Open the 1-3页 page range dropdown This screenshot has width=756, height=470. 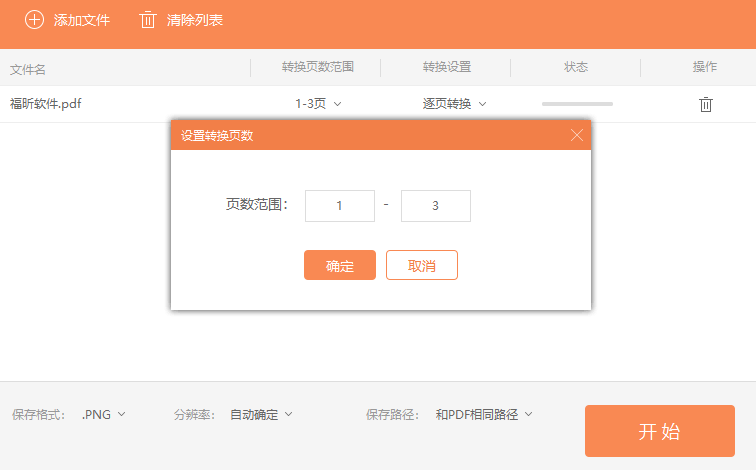[x=318, y=104]
